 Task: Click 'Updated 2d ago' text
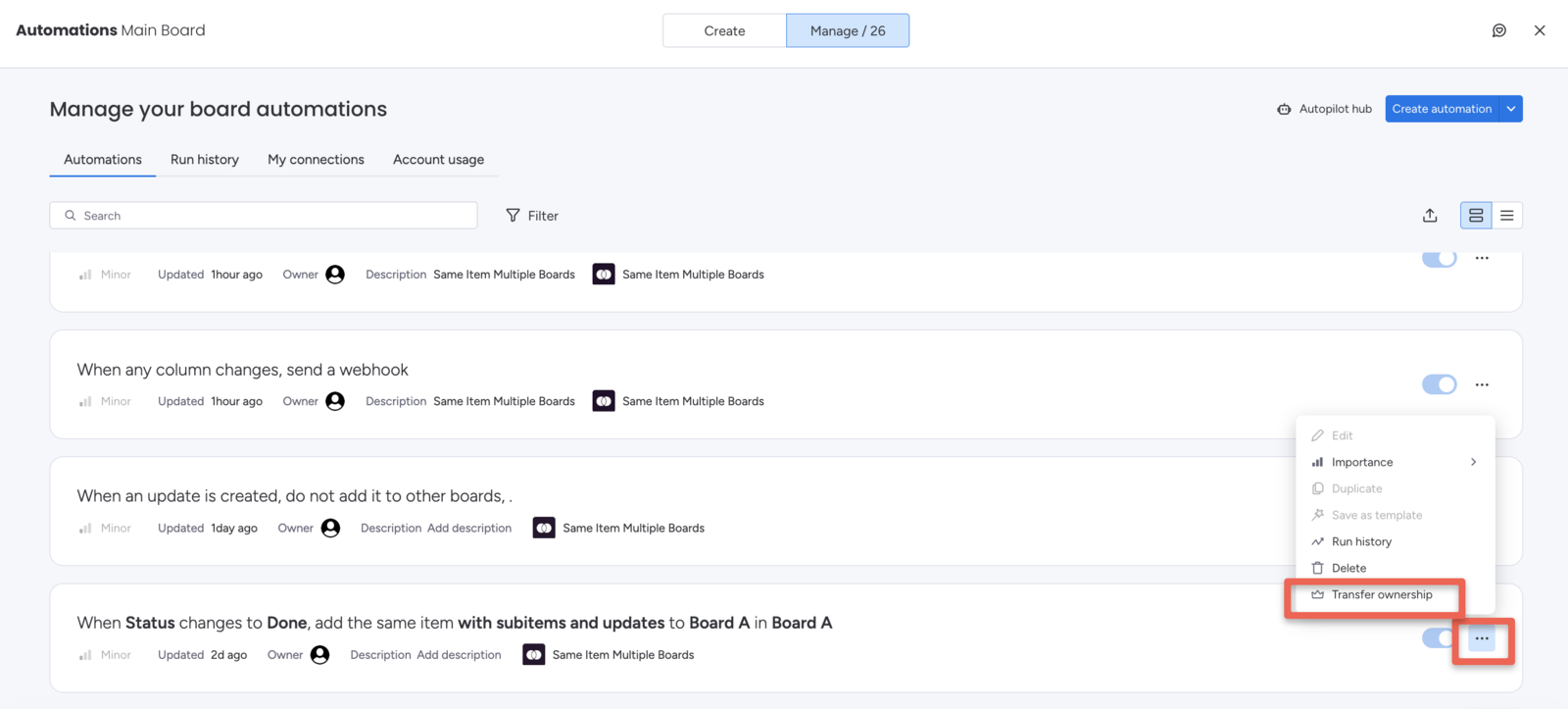click(x=202, y=654)
